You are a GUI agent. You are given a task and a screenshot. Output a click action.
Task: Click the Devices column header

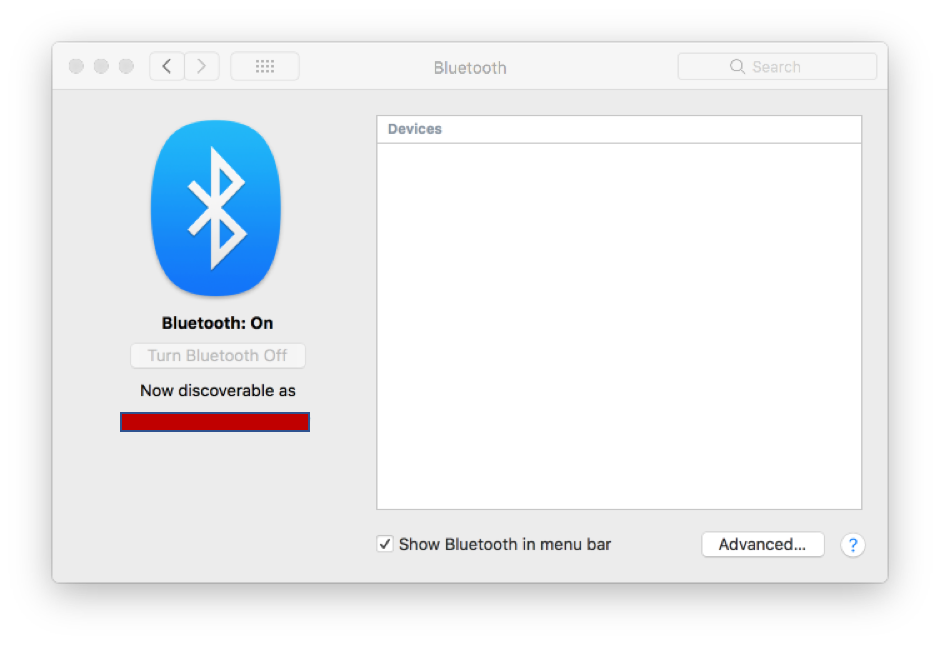tap(619, 129)
